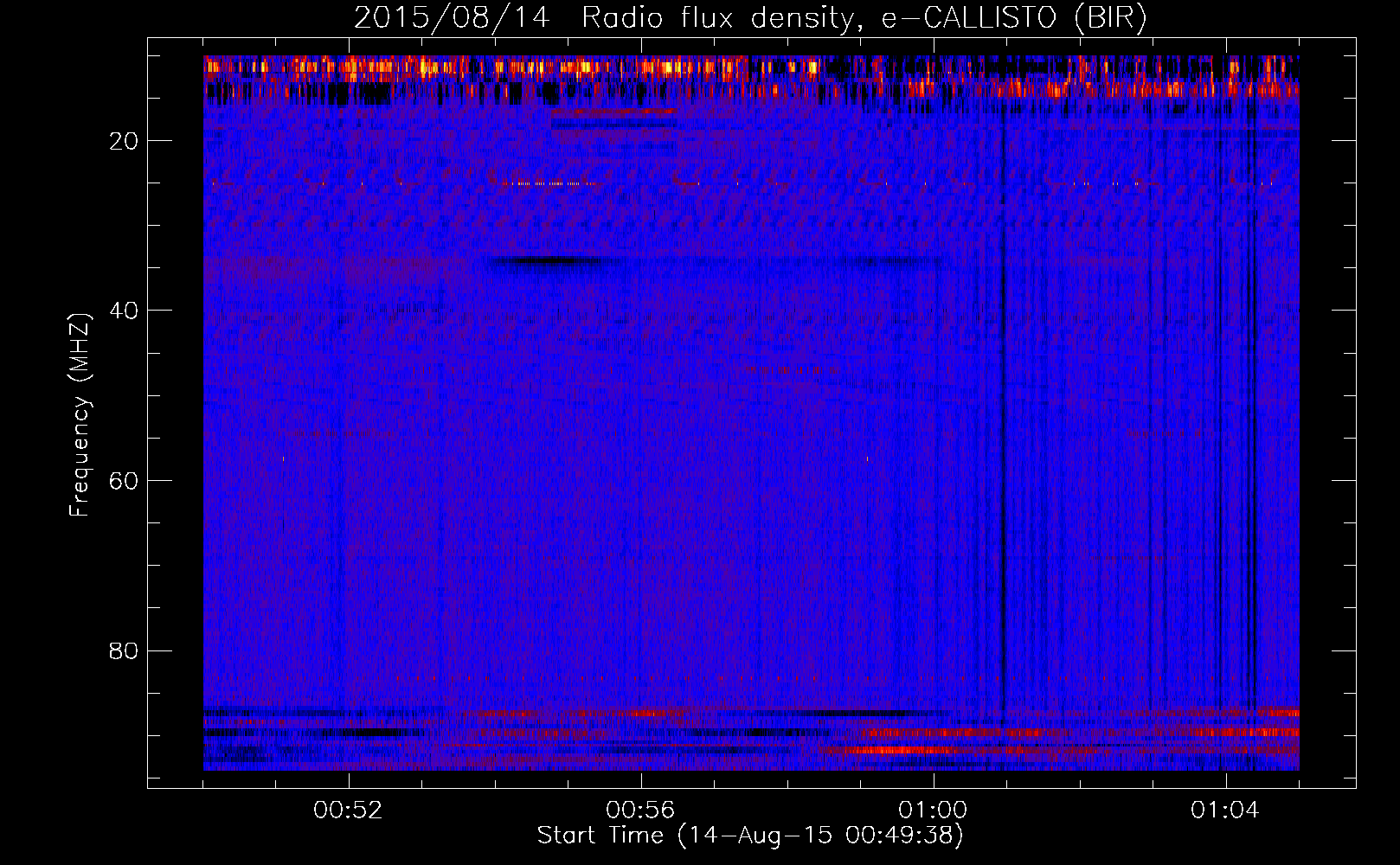Viewport: 1400px width, 865px height.
Task: Click the 'Frequency (MHZ)' y-axis label
Action: tap(80, 416)
